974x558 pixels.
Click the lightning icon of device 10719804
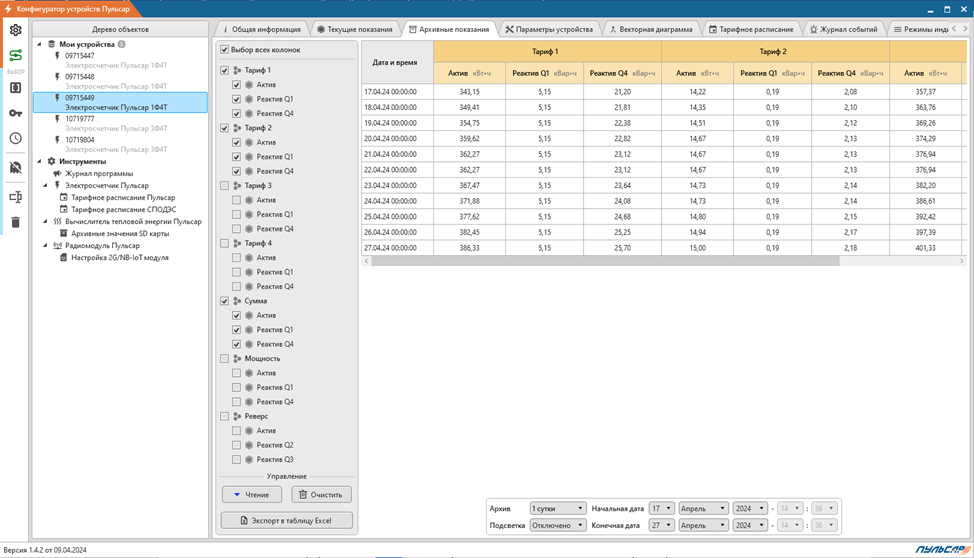57,140
